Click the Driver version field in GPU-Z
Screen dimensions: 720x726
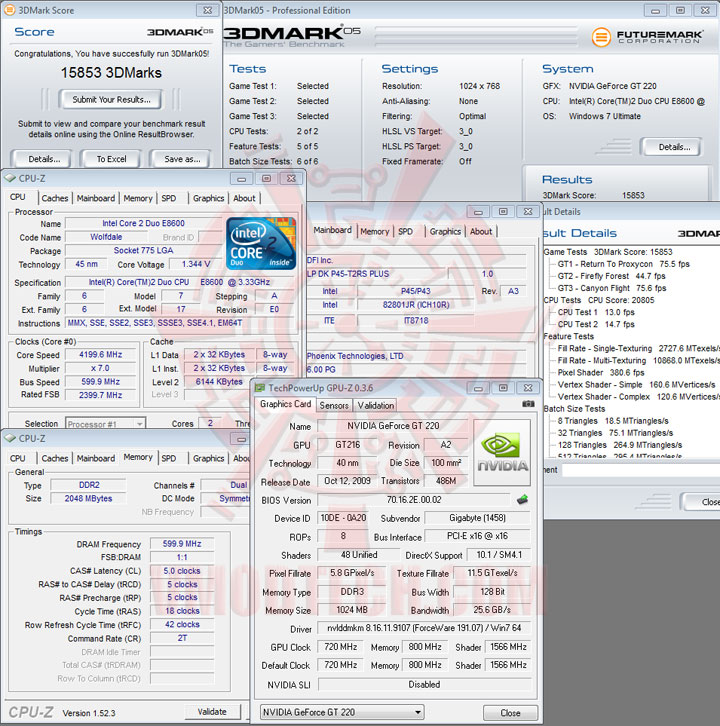point(424,628)
